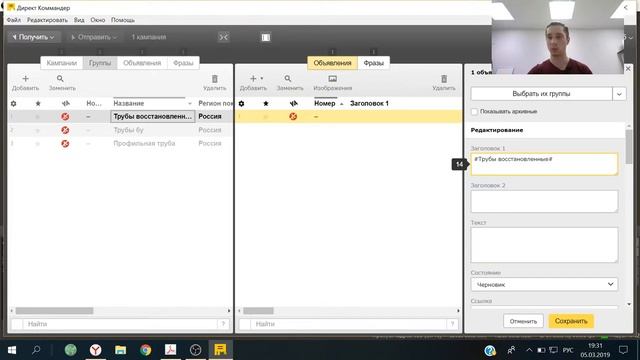Switch to left panel Фразы tab

pos(183,63)
